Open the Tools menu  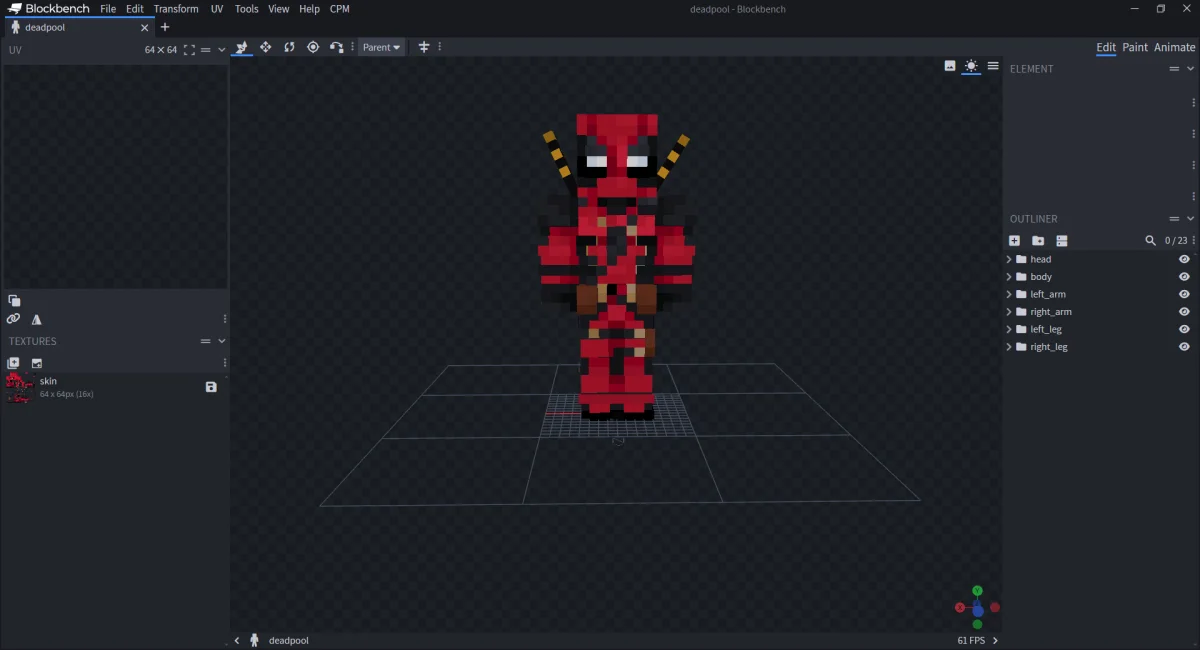click(x=246, y=9)
